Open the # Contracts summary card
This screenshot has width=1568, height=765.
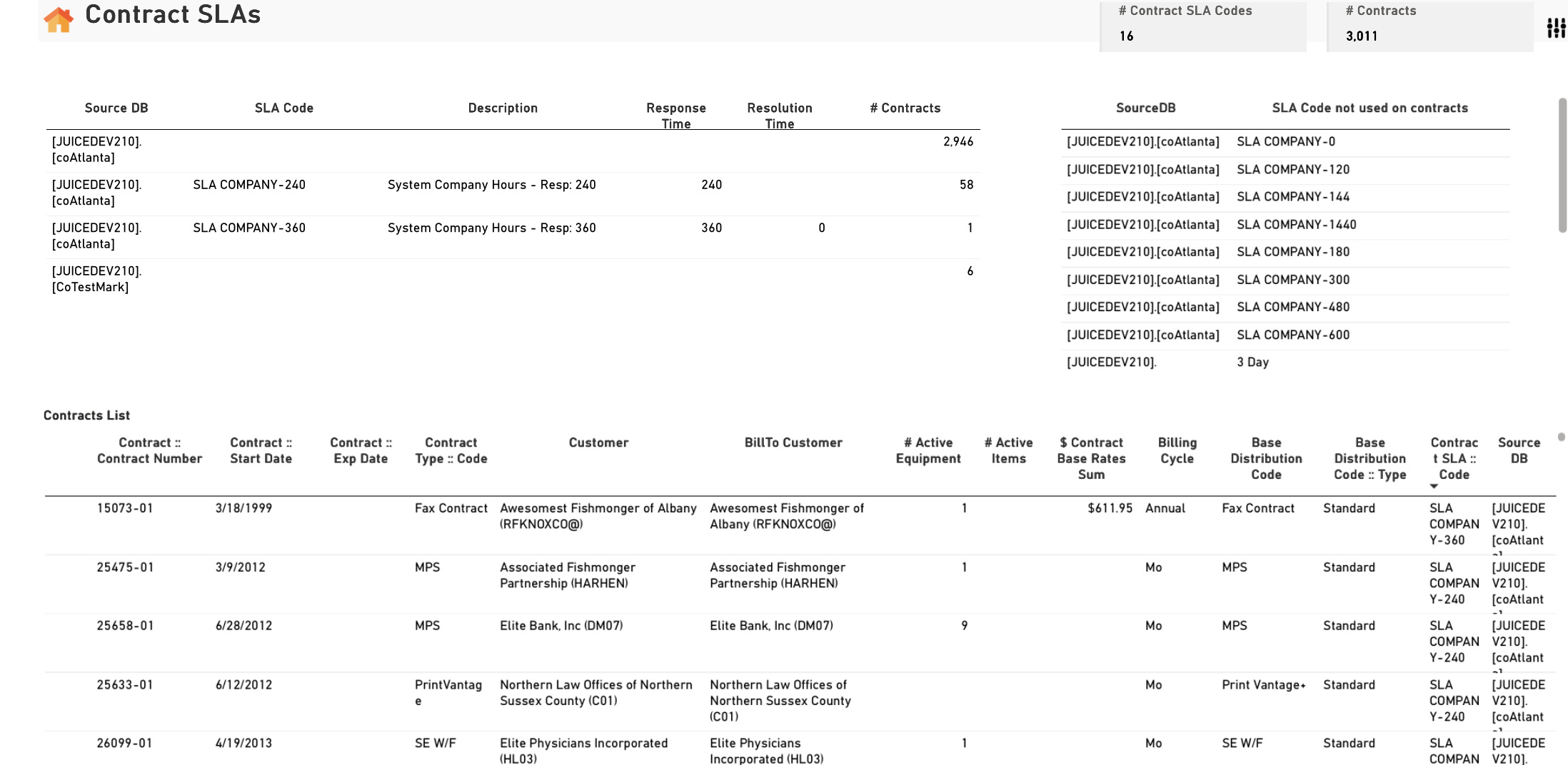[1430, 26]
